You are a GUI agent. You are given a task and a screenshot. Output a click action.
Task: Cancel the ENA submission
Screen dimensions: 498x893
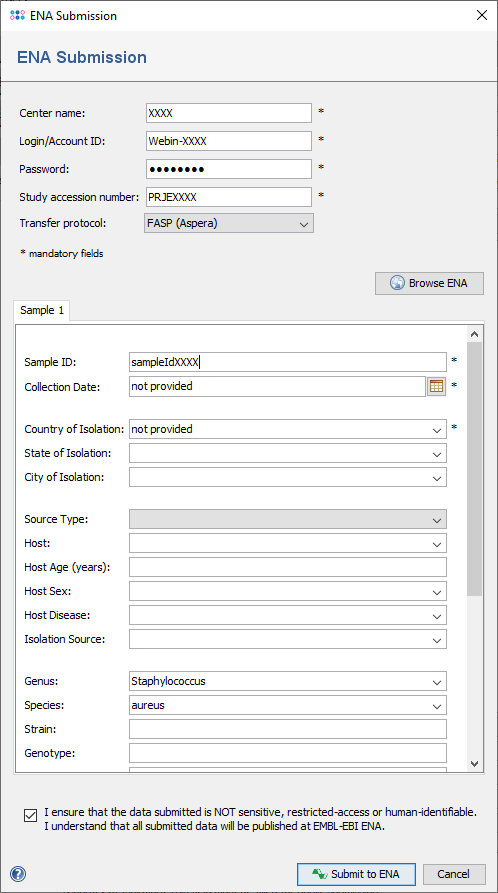pyautogui.click(x=454, y=874)
